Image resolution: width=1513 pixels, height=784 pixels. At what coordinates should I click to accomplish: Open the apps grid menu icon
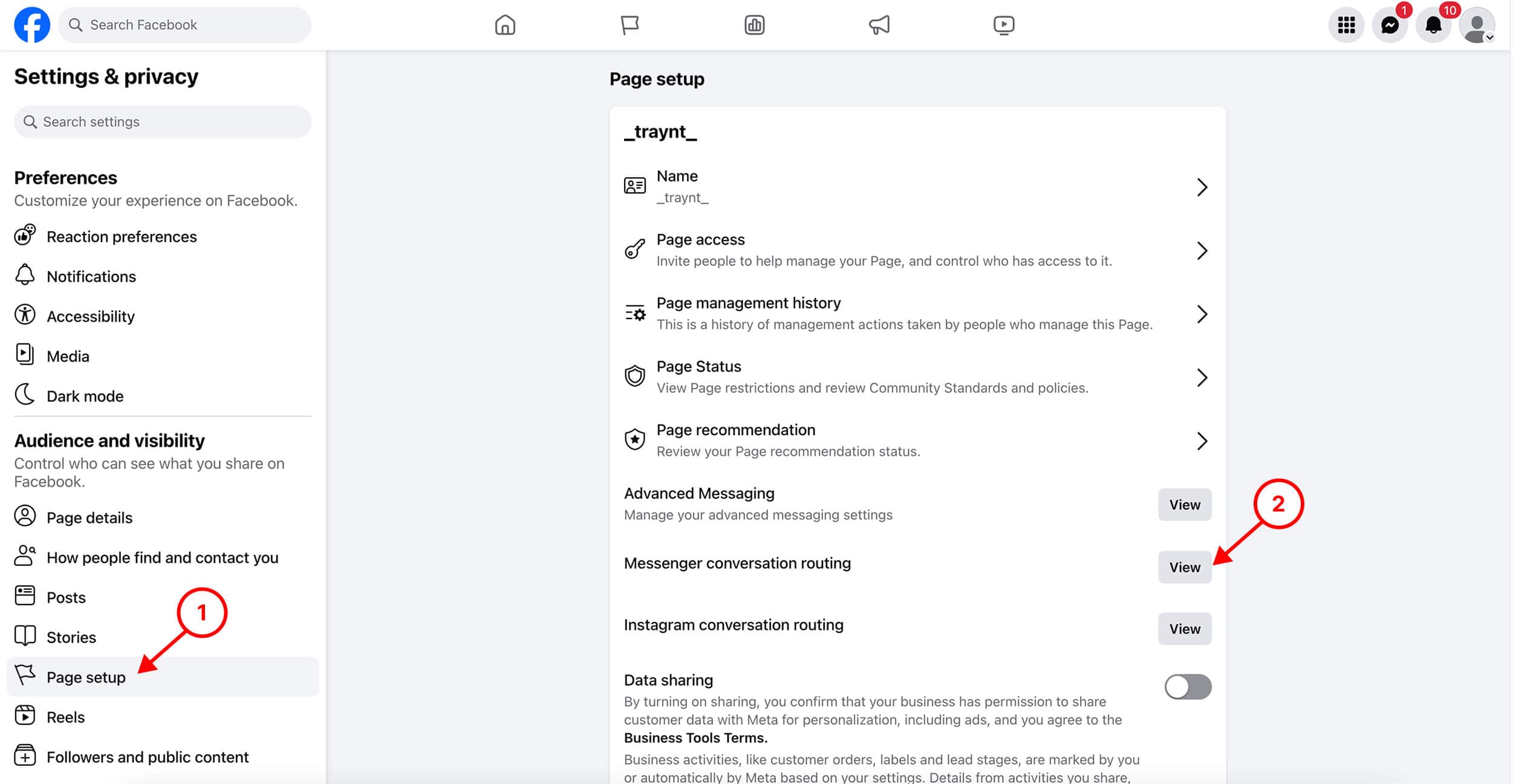tap(1346, 25)
